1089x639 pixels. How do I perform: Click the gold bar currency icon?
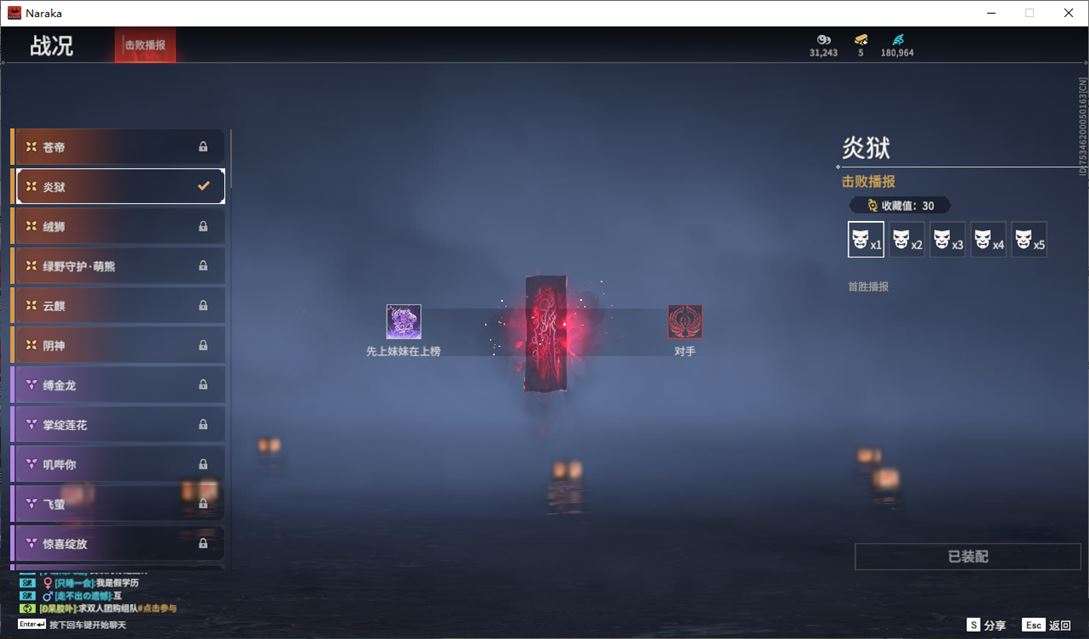[861, 40]
